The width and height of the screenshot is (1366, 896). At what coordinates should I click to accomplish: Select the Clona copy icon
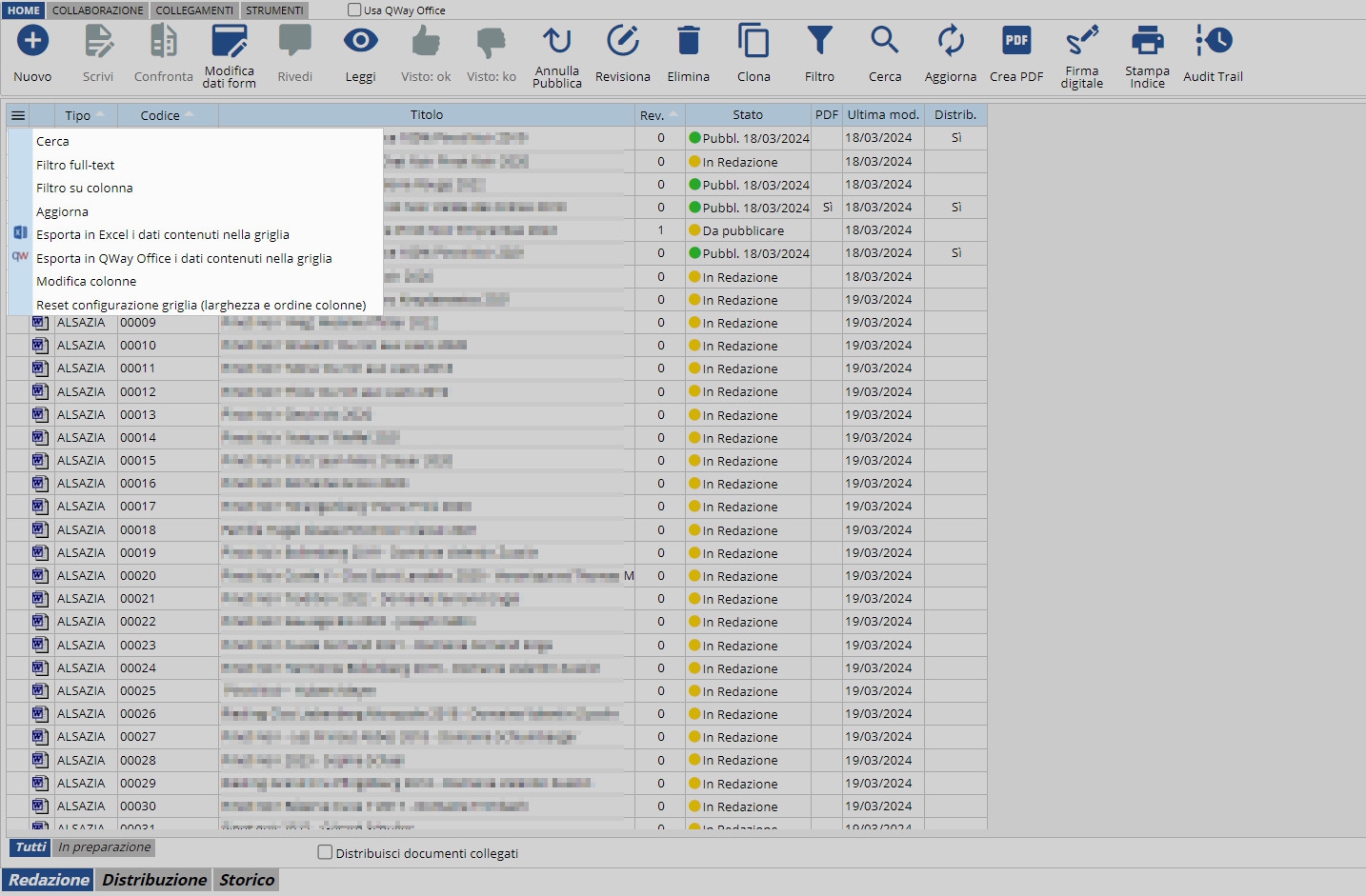click(x=753, y=42)
